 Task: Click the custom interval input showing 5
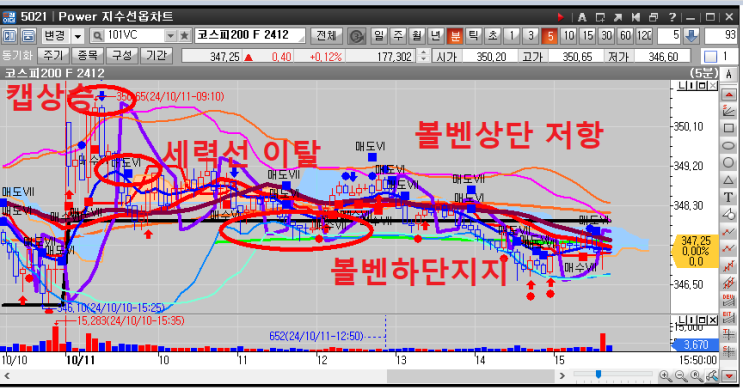click(x=669, y=36)
